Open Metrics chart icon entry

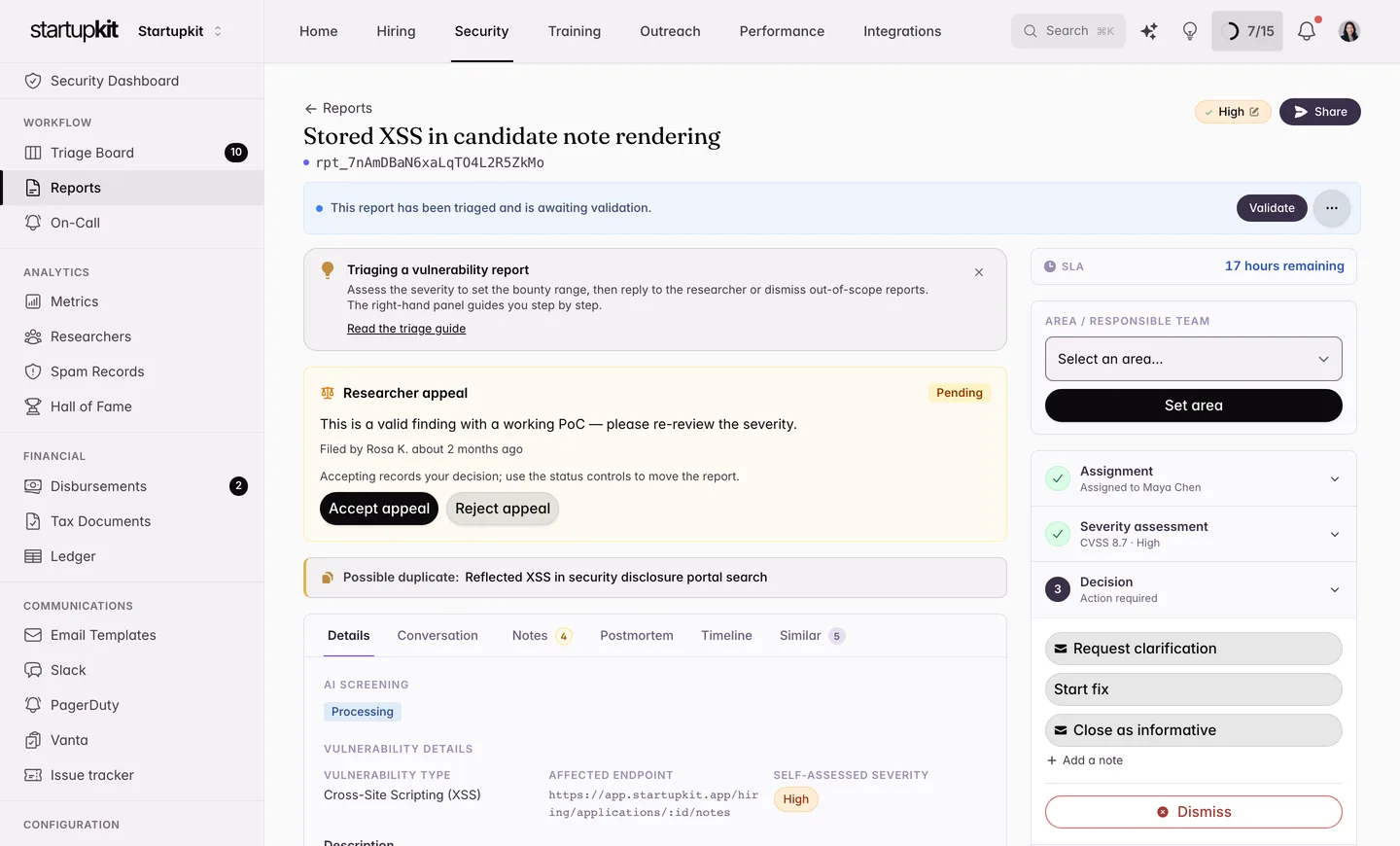pos(33,301)
